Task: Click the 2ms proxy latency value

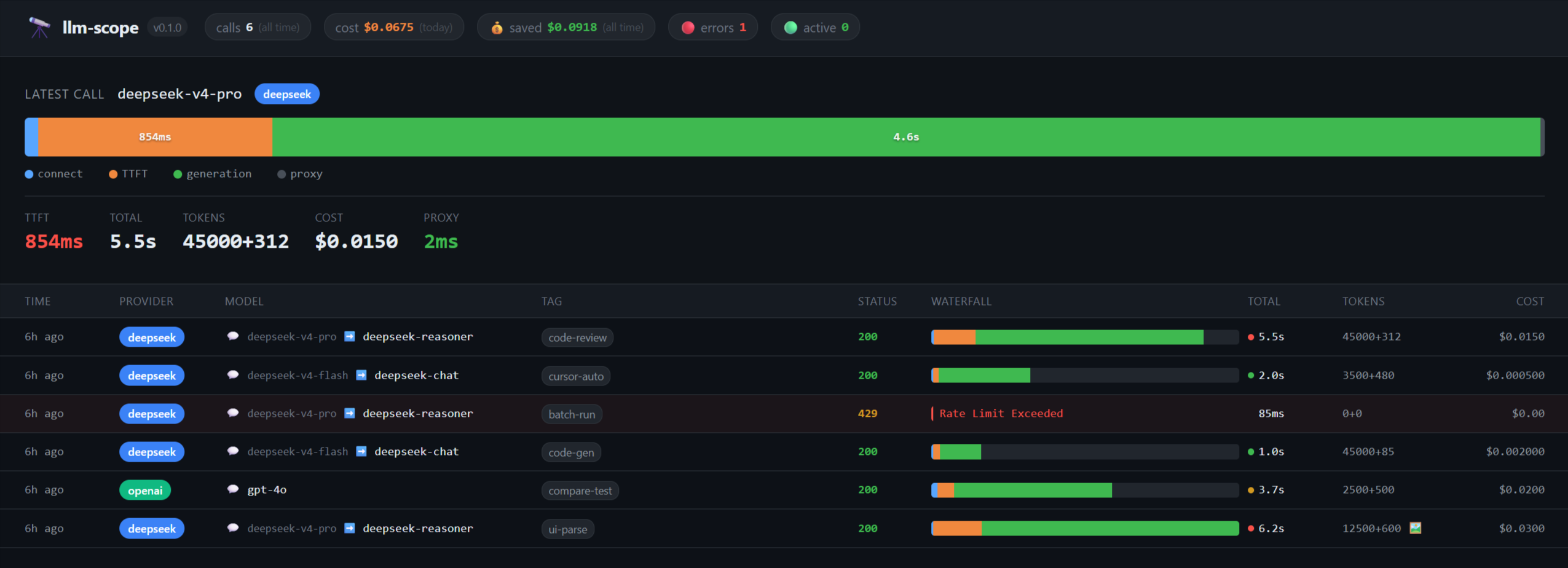Action: pos(441,242)
